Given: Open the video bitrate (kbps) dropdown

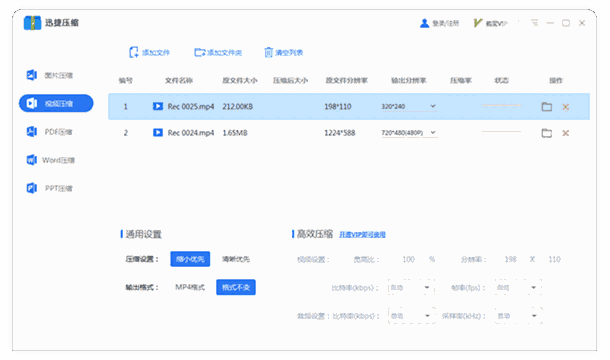Looking at the screenshot, I should click(x=411, y=288).
